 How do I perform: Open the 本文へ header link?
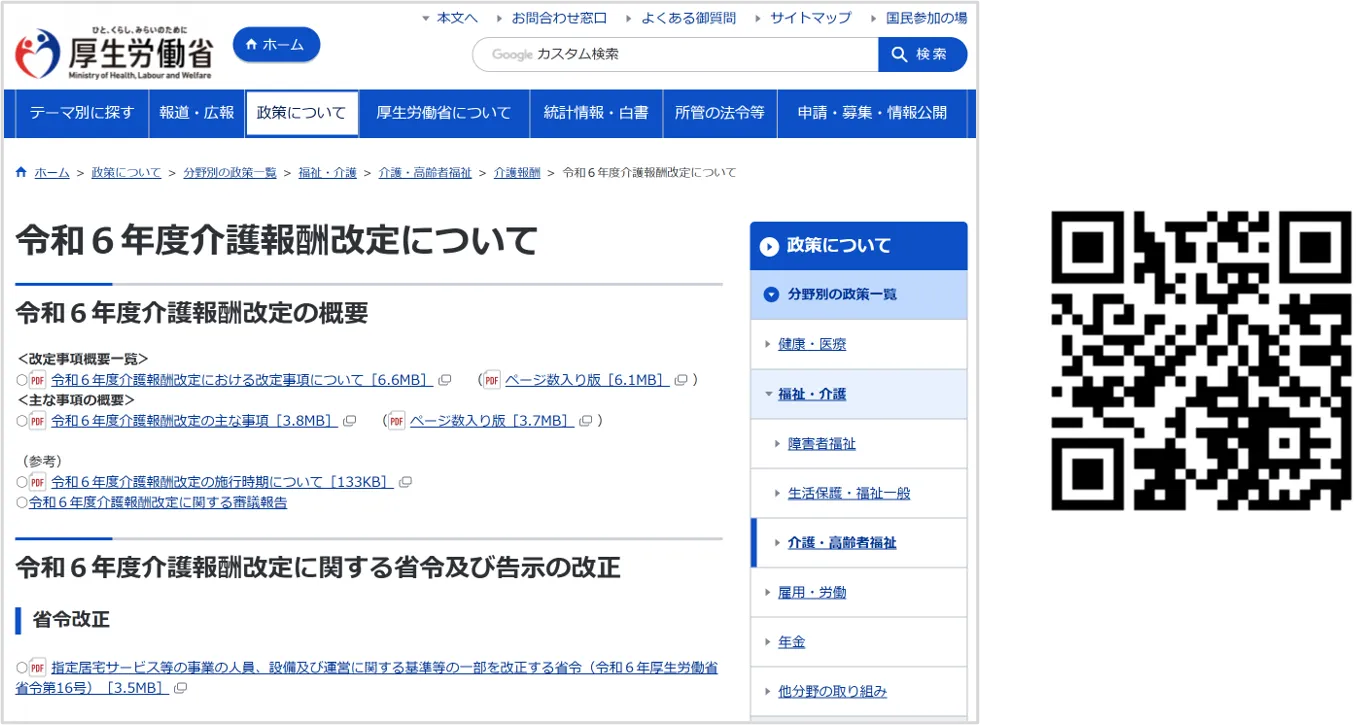(x=457, y=18)
